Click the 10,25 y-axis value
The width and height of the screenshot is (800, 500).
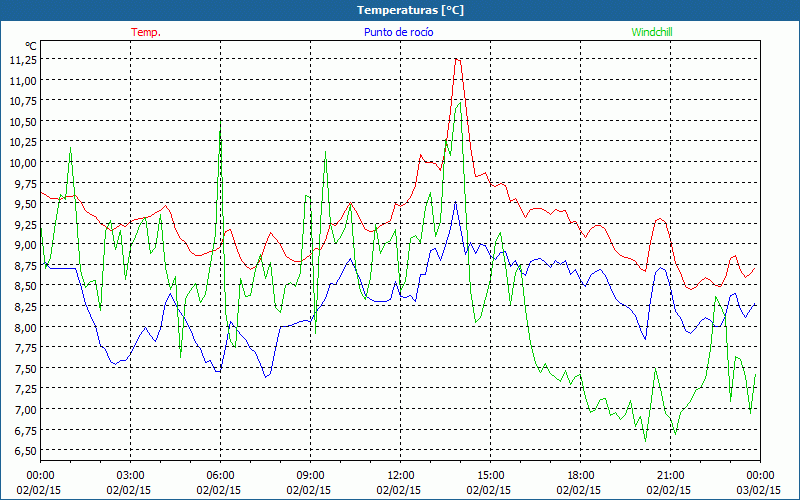tap(23, 142)
